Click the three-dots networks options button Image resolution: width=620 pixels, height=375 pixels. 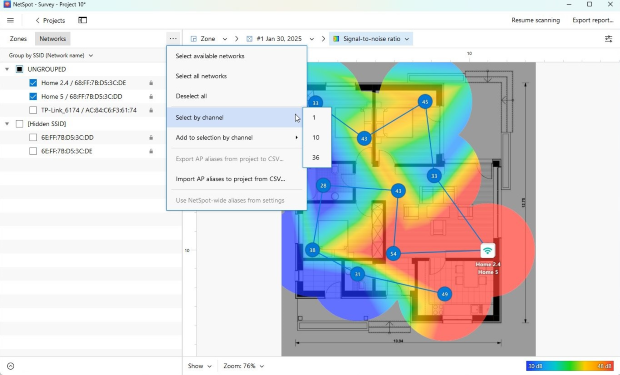(173, 39)
